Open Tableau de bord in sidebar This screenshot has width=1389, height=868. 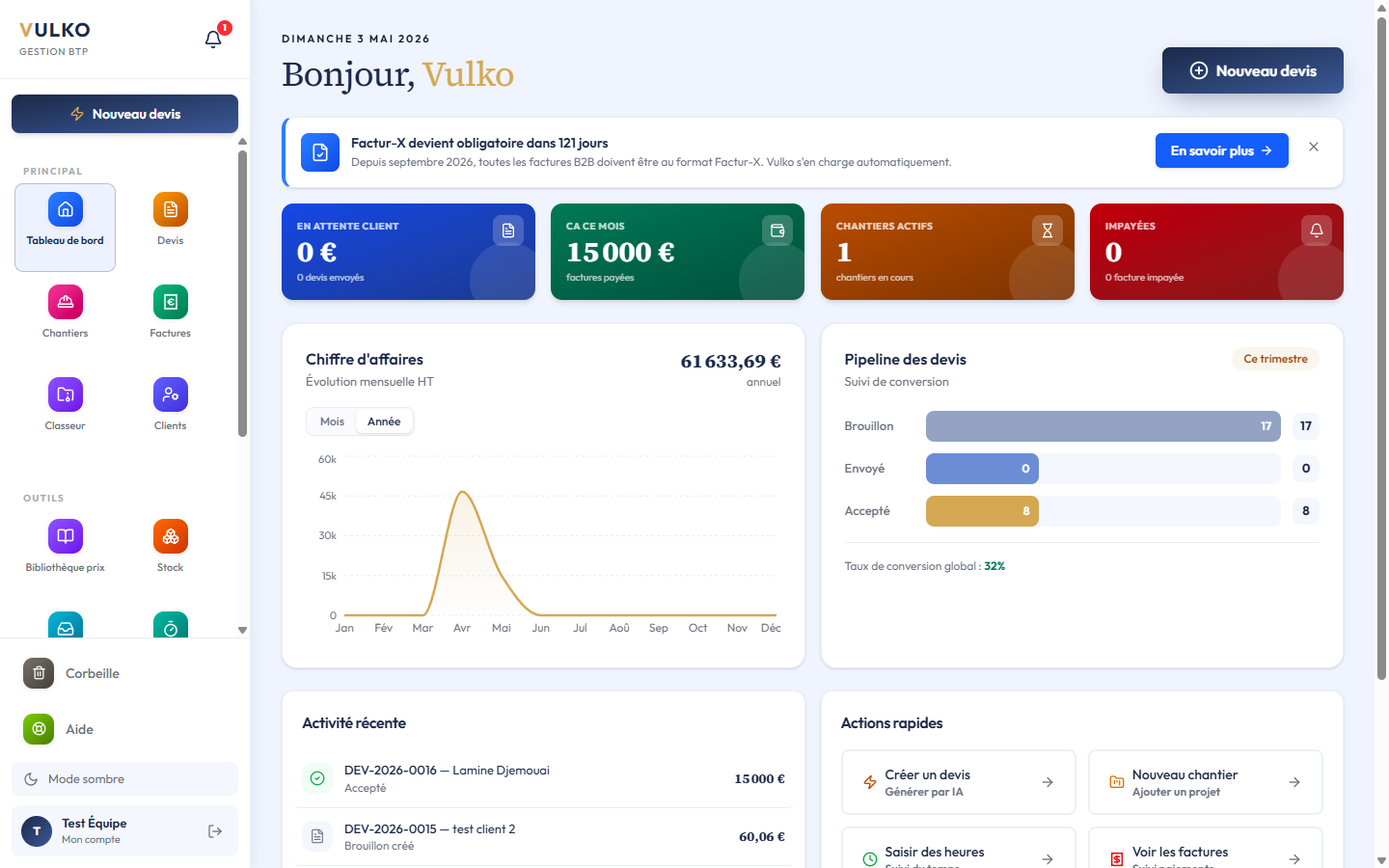click(x=65, y=228)
